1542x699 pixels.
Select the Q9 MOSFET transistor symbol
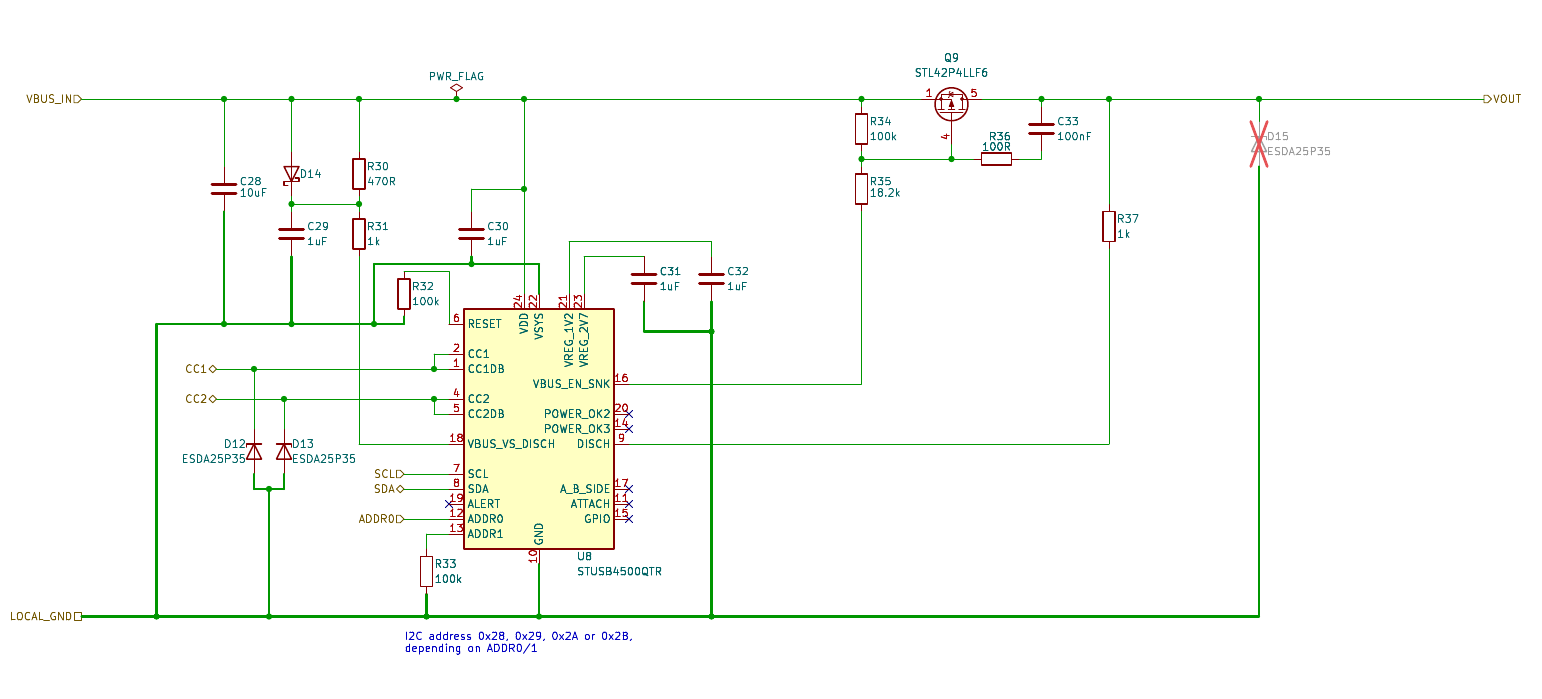point(951,102)
